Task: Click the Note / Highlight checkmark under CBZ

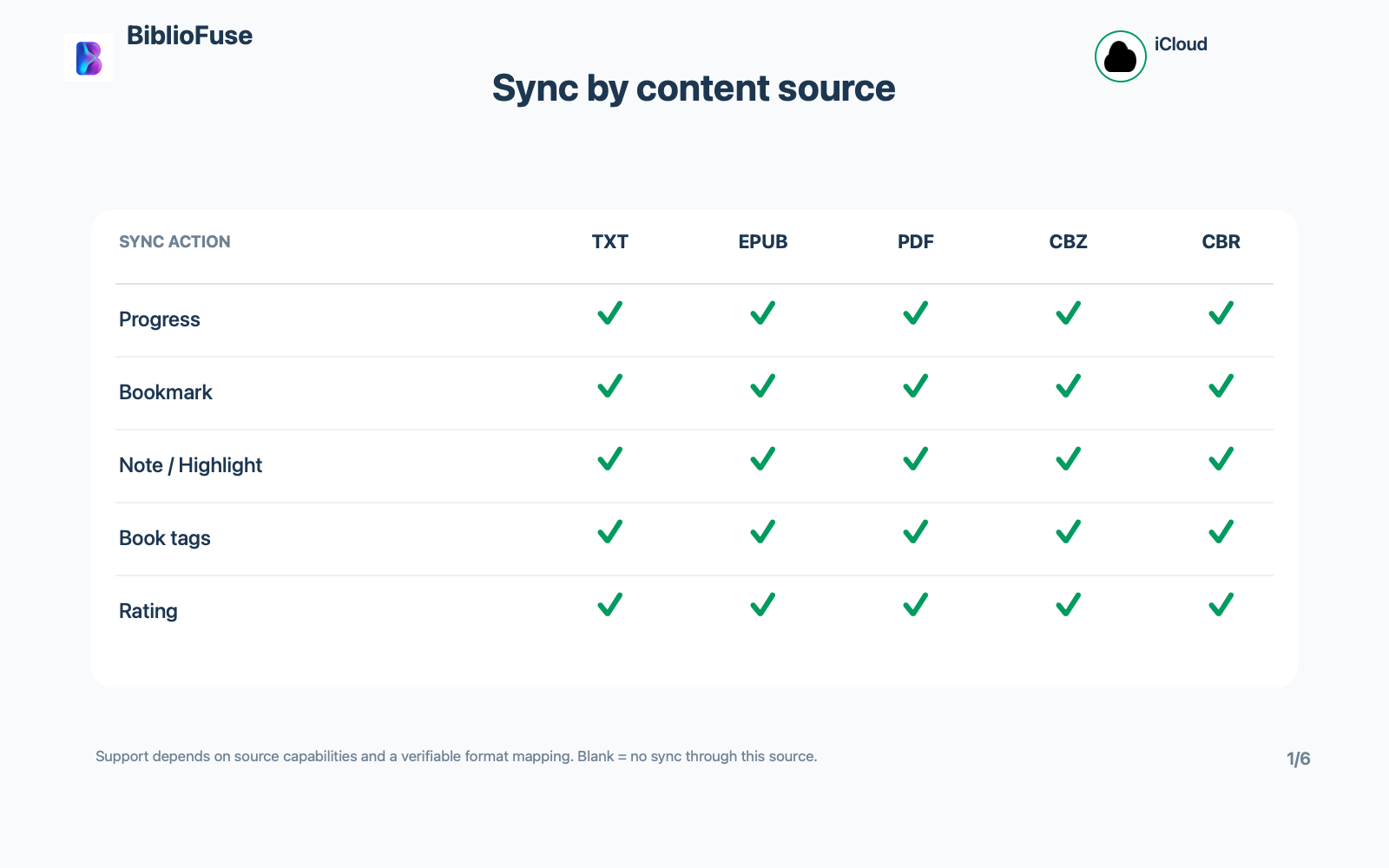Action: [x=1069, y=458]
